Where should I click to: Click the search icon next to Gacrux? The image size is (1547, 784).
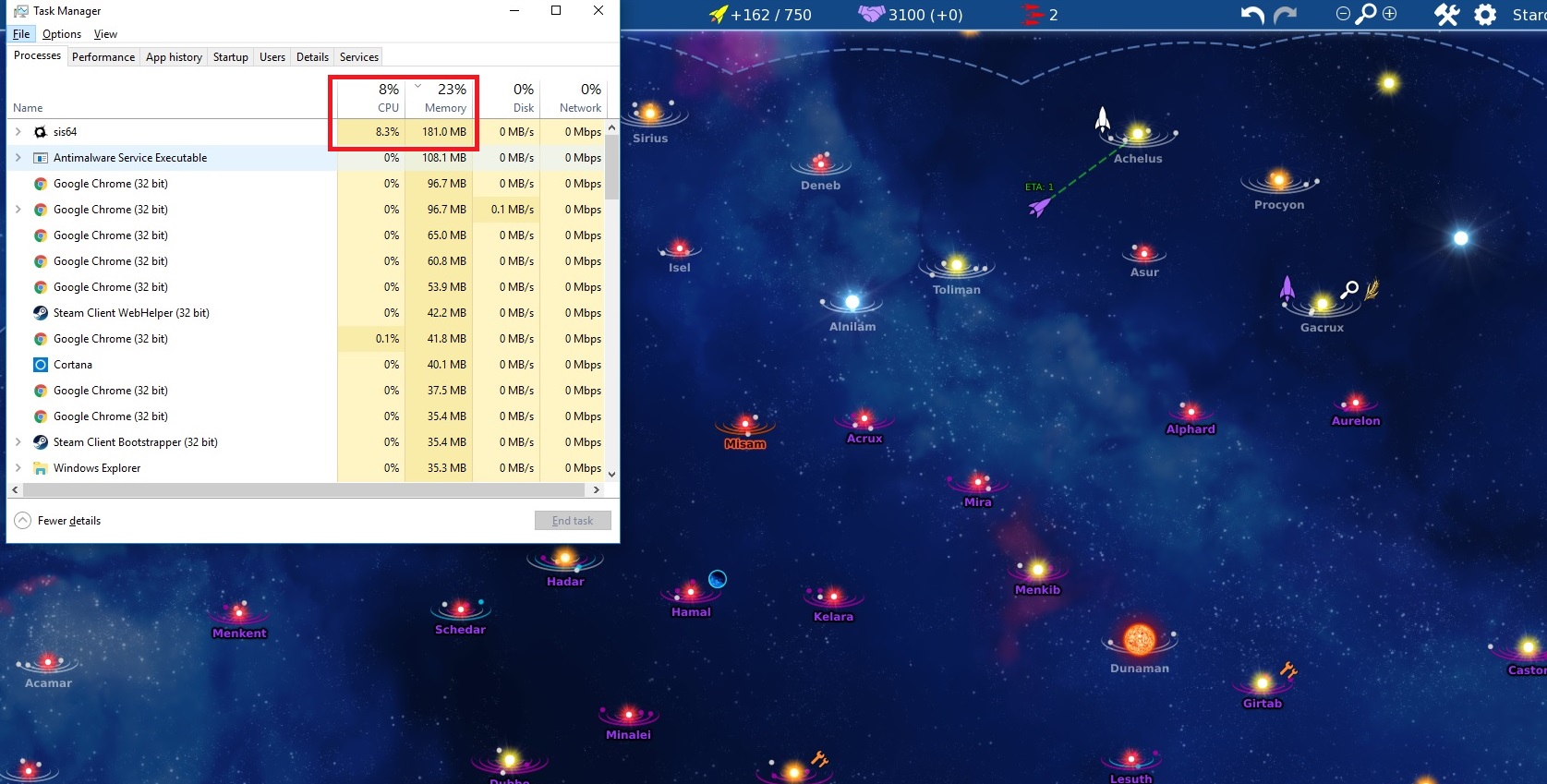[x=1349, y=289]
